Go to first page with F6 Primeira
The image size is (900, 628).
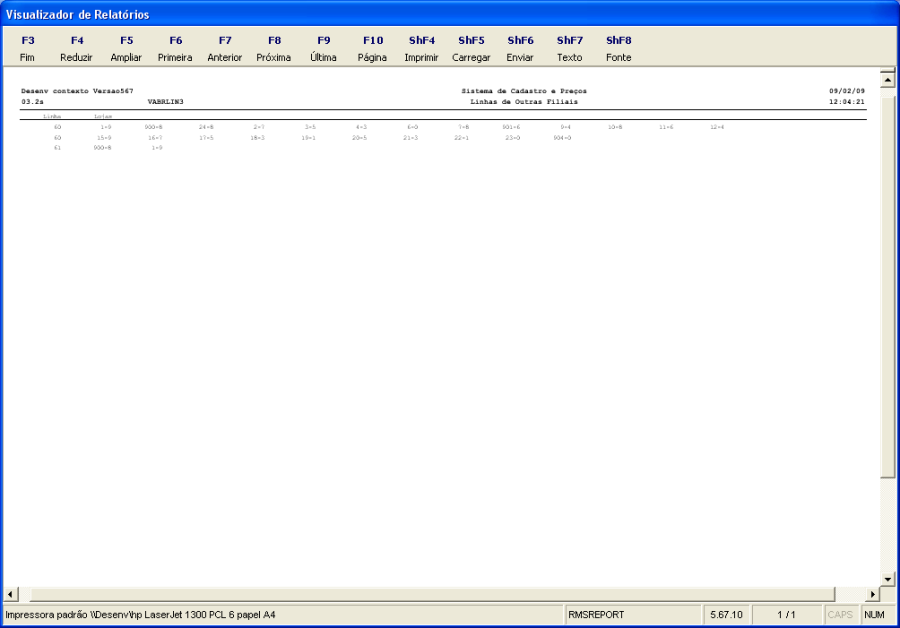(175, 48)
